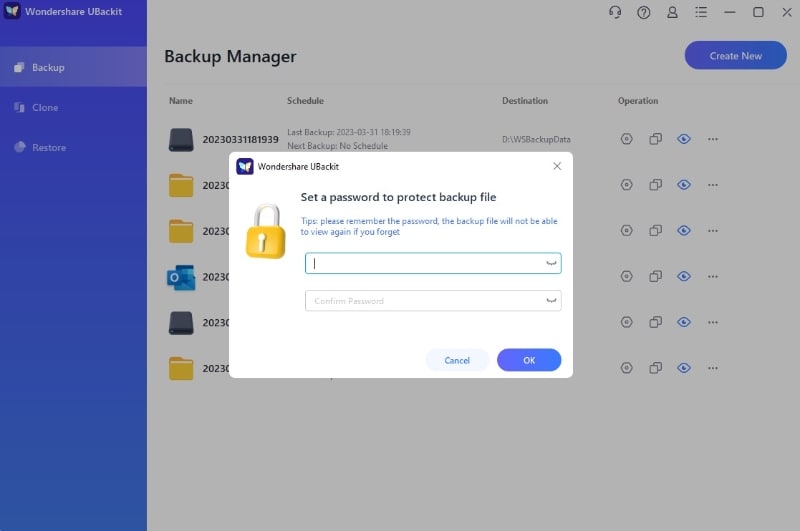This screenshot has width=800, height=531.
Task: Select the topmost folder backup icon
Action: 181,185
